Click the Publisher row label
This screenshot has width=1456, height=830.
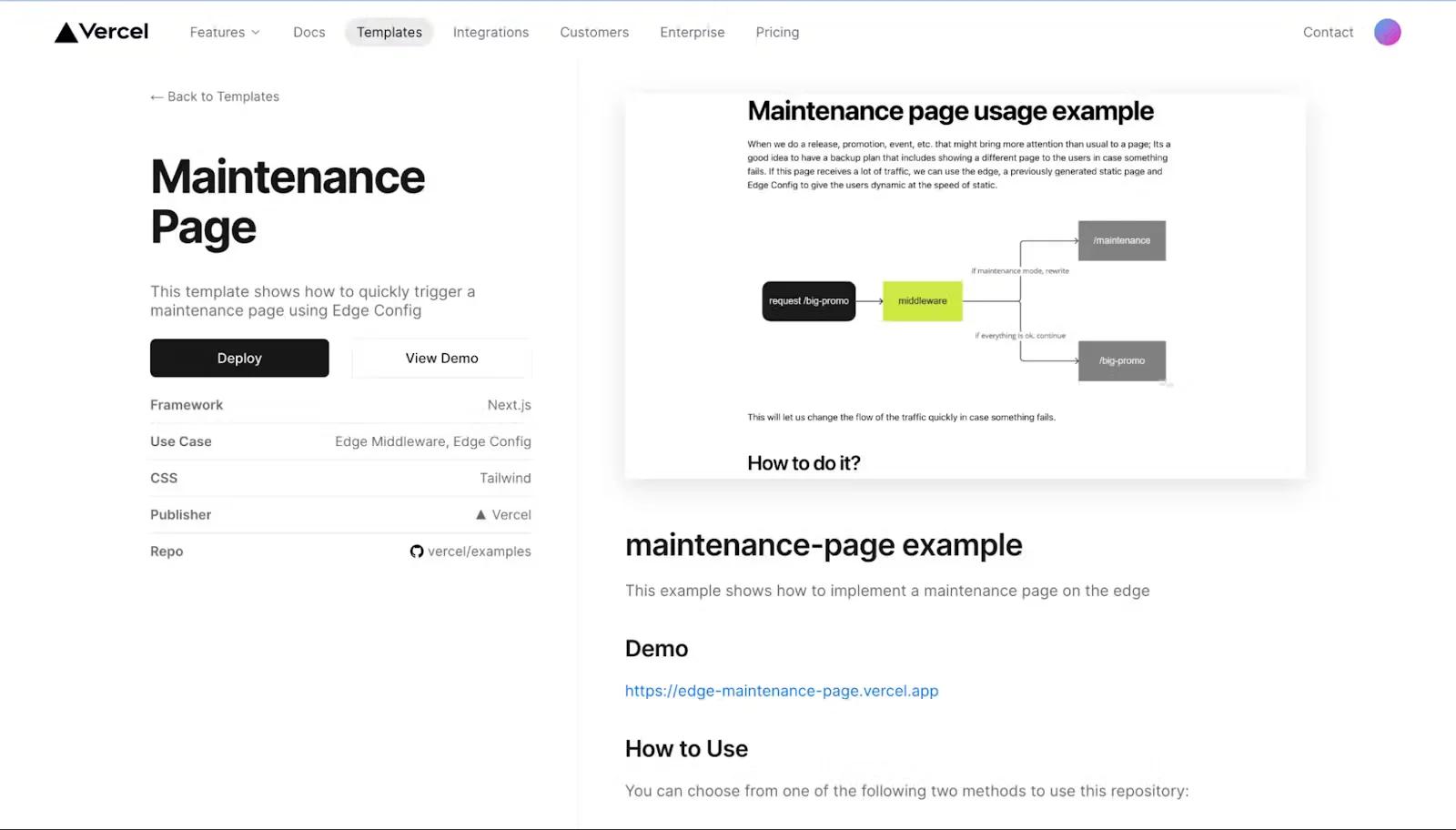pos(180,514)
